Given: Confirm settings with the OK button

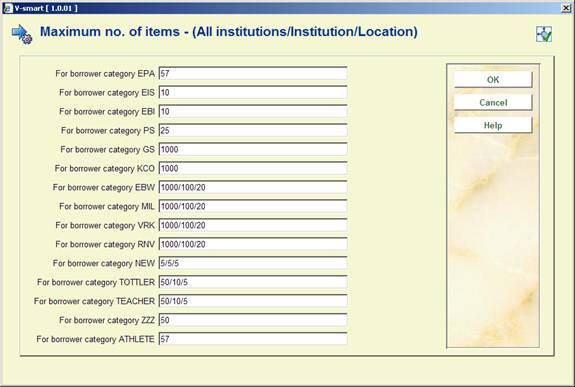Looking at the screenshot, I should [493, 80].
